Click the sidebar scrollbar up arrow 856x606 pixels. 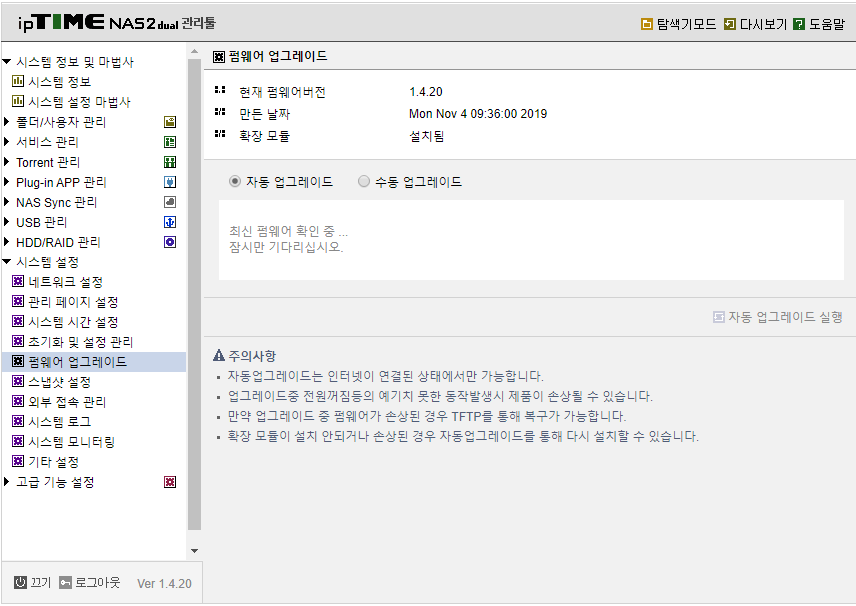pos(194,51)
